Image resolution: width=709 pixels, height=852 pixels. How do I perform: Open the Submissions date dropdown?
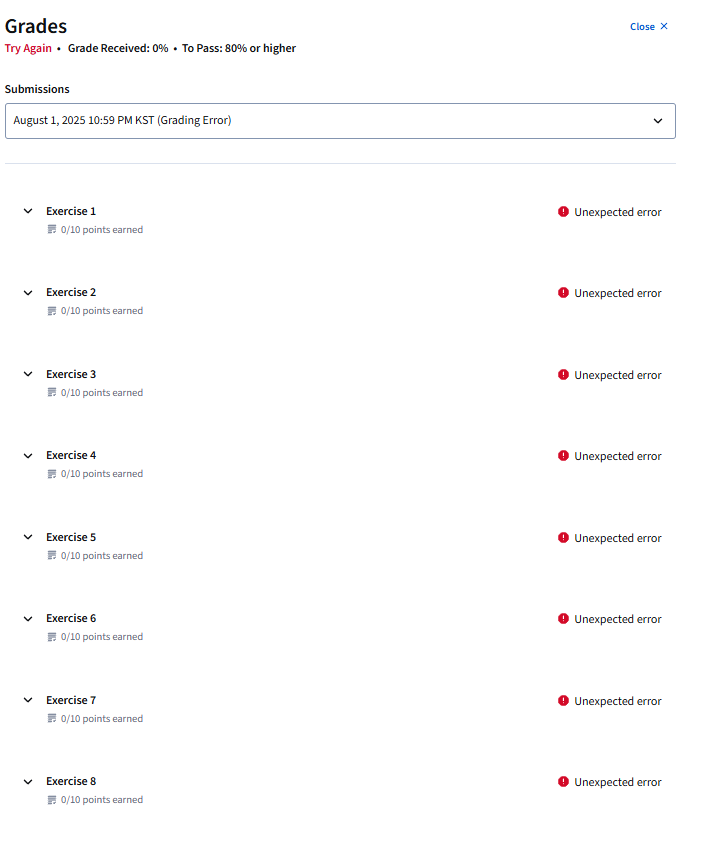[340, 121]
